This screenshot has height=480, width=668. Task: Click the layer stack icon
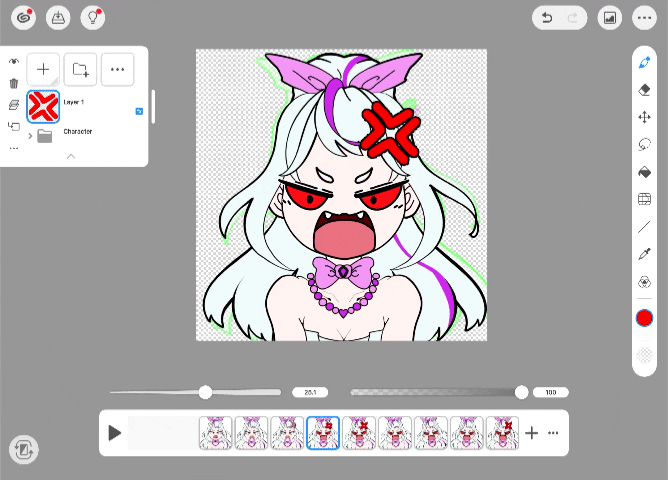click(x=14, y=105)
